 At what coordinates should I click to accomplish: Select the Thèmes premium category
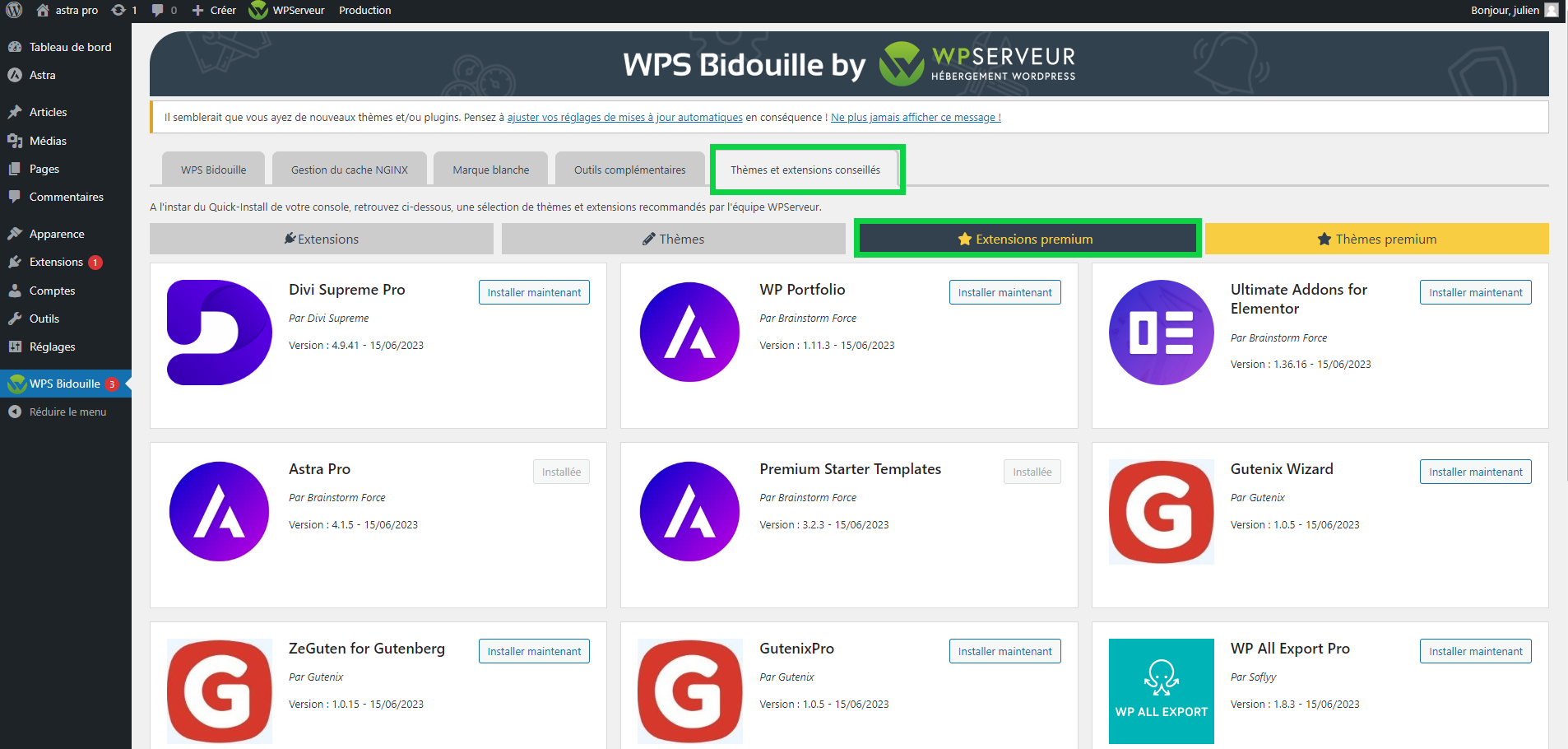point(1377,239)
